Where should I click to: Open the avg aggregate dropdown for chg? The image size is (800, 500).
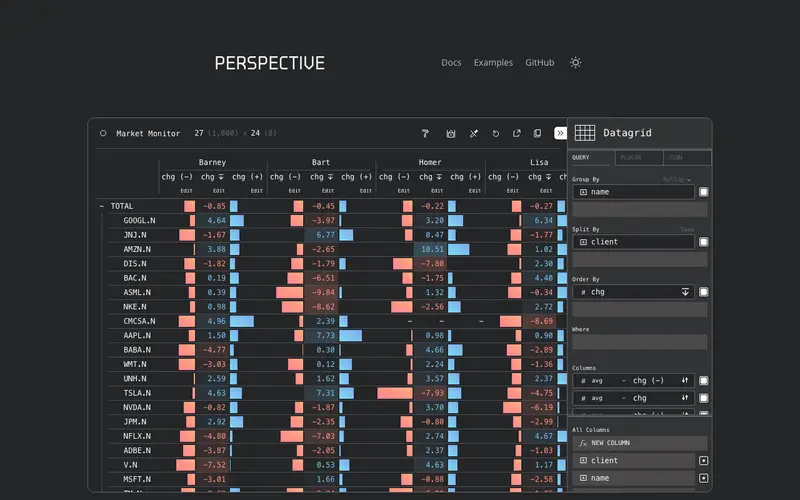(x=608, y=398)
